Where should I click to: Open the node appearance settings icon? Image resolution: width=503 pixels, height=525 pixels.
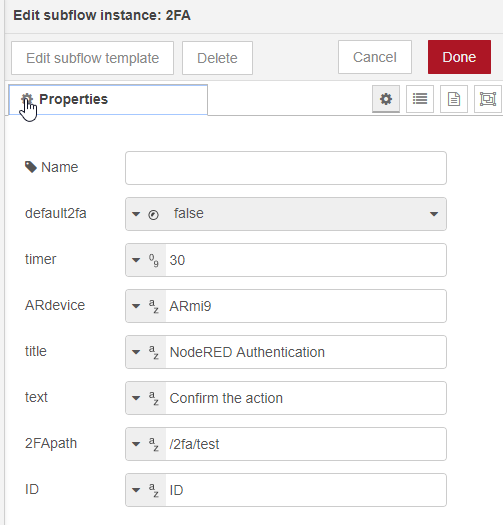(x=488, y=99)
